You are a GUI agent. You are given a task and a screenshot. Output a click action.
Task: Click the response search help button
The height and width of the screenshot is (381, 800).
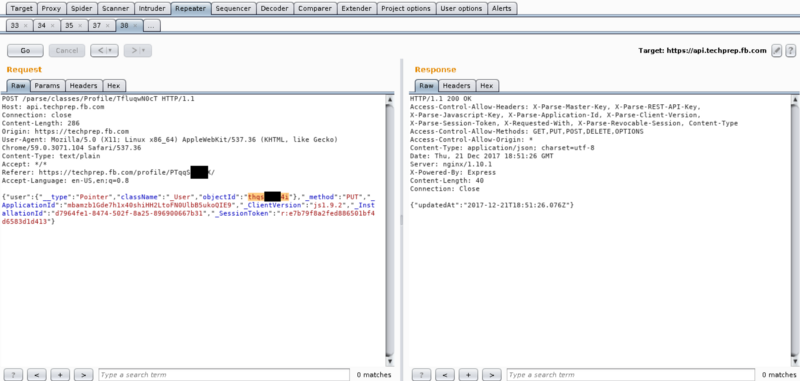(421, 375)
